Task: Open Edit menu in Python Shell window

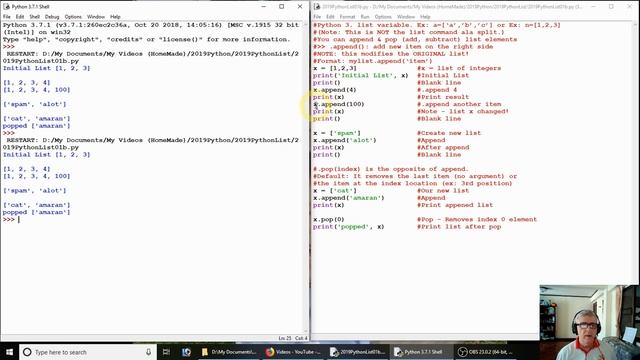Action: point(20,17)
